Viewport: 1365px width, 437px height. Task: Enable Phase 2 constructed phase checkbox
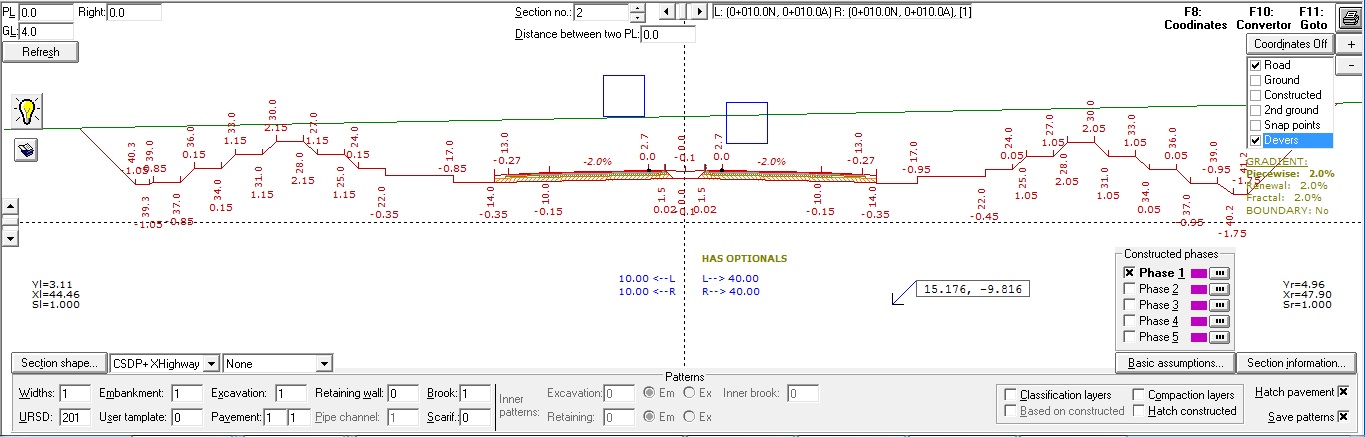click(1130, 289)
